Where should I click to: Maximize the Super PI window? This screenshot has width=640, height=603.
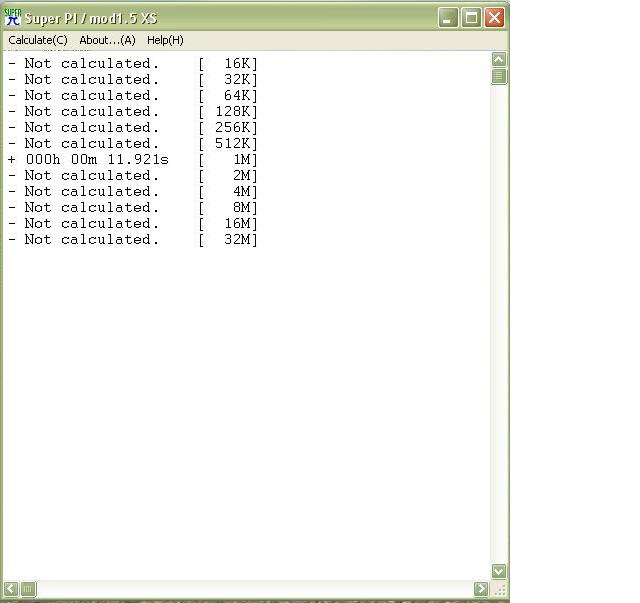click(x=471, y=18)
